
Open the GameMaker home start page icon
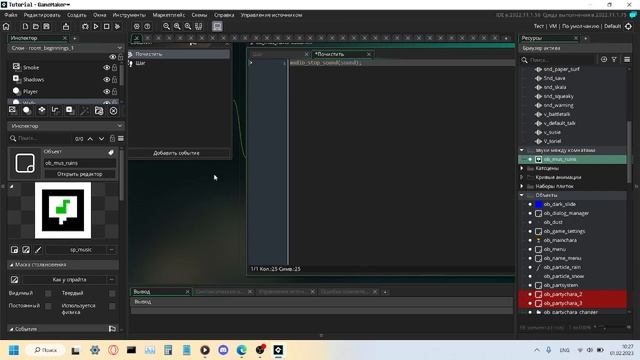click(6, 27)
